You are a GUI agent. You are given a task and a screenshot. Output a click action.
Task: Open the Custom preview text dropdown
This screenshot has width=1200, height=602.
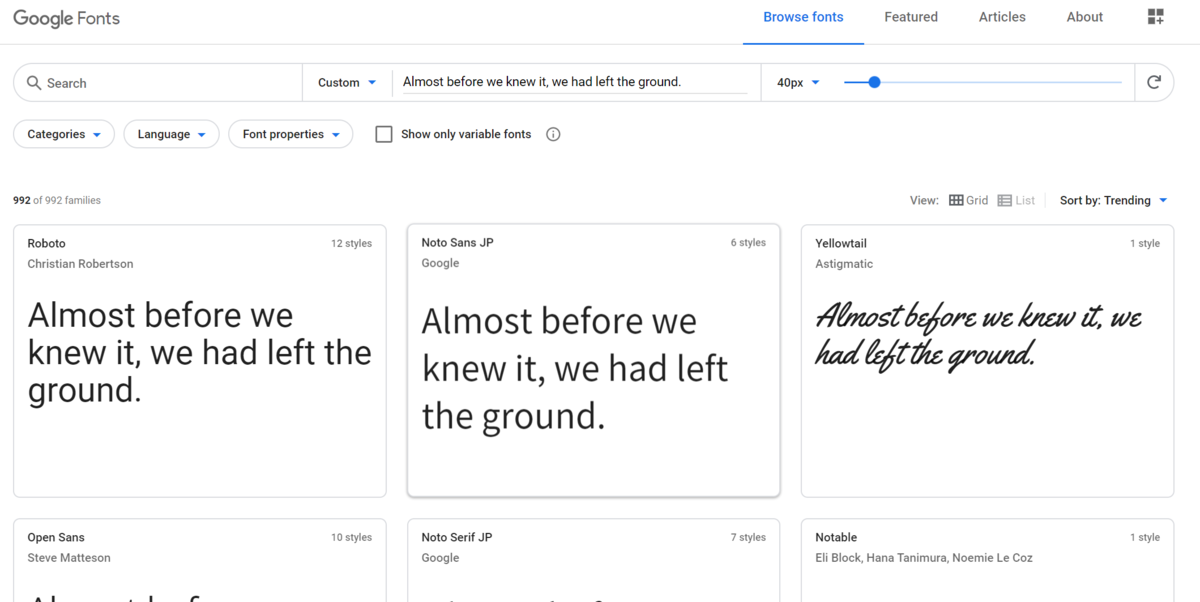click(347, 83)
